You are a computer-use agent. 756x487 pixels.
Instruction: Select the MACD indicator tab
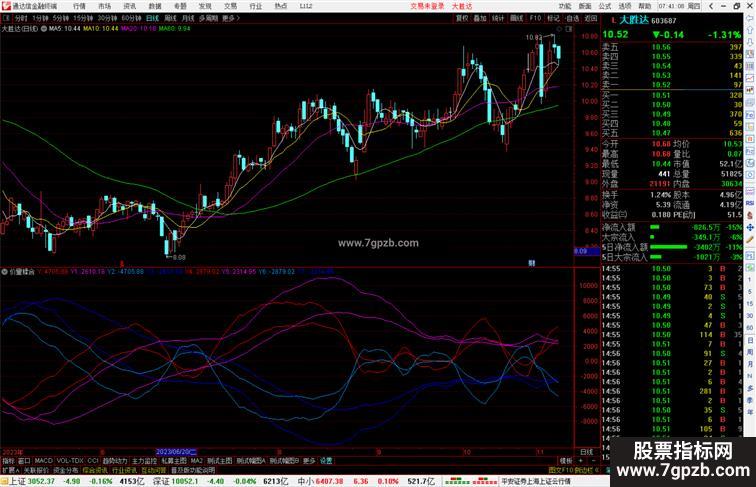pos(43,461)
